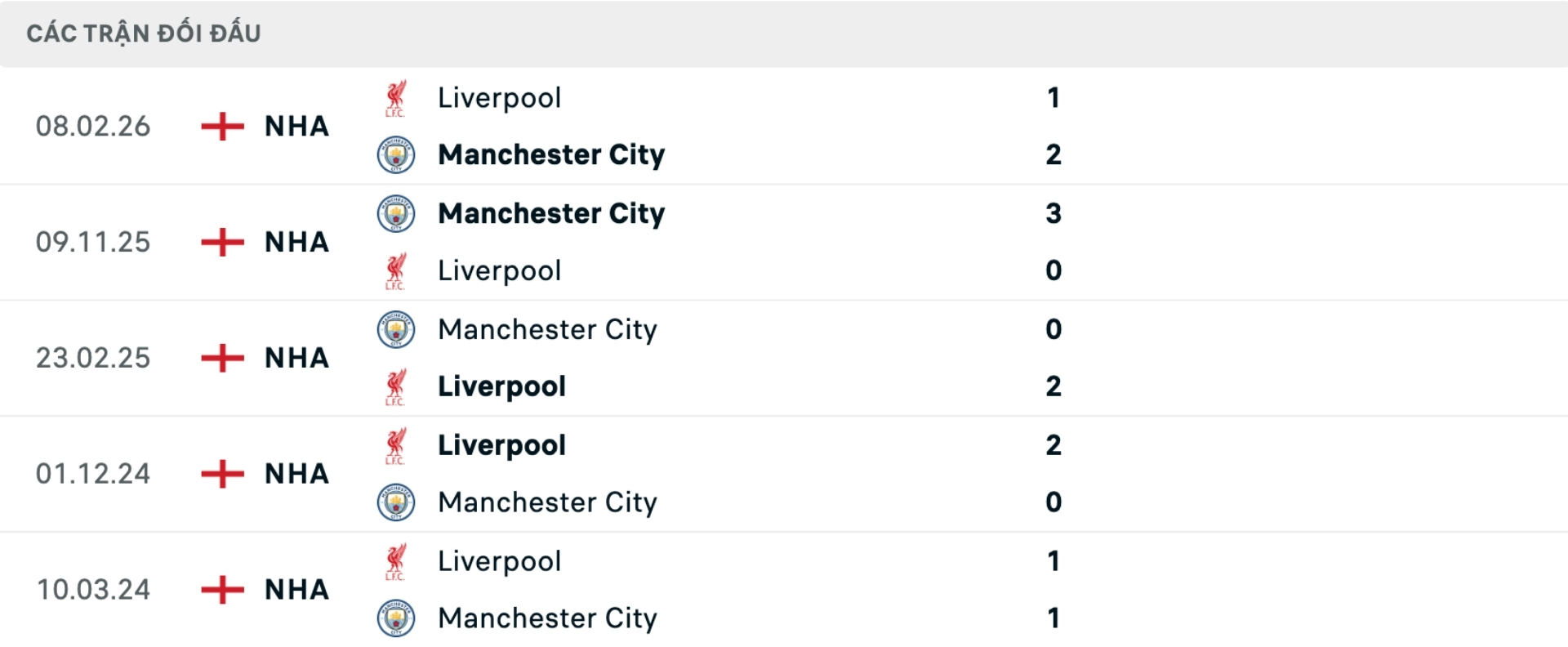Open match dated 09.11.25
The image size is (1568, 647).
coord(93,243)
